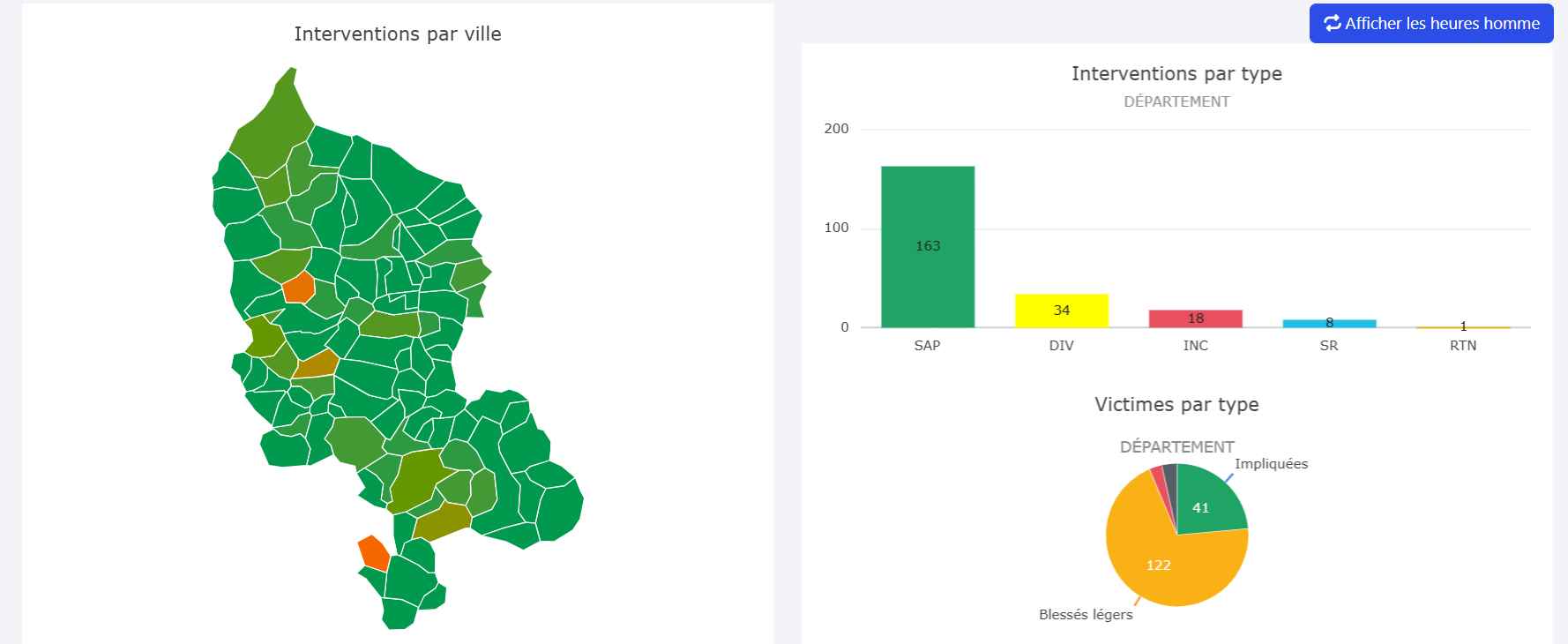Click DÉPARTEMENT subtitle under Interventions par type
1568x644 pixels.
(1176, 101)
